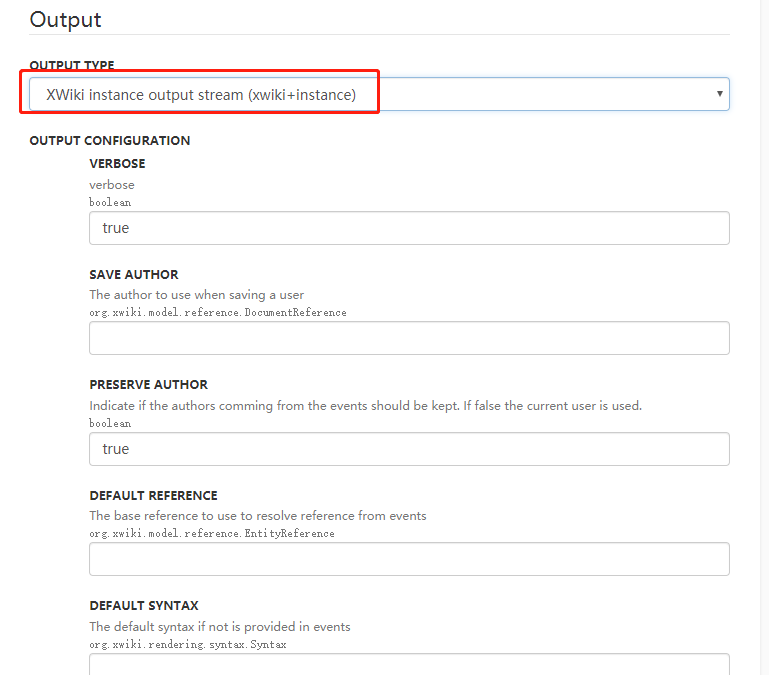This screenshot has width=769, height=675.
Task: Focus the Default Reference text field
Action: coord(409,559)
